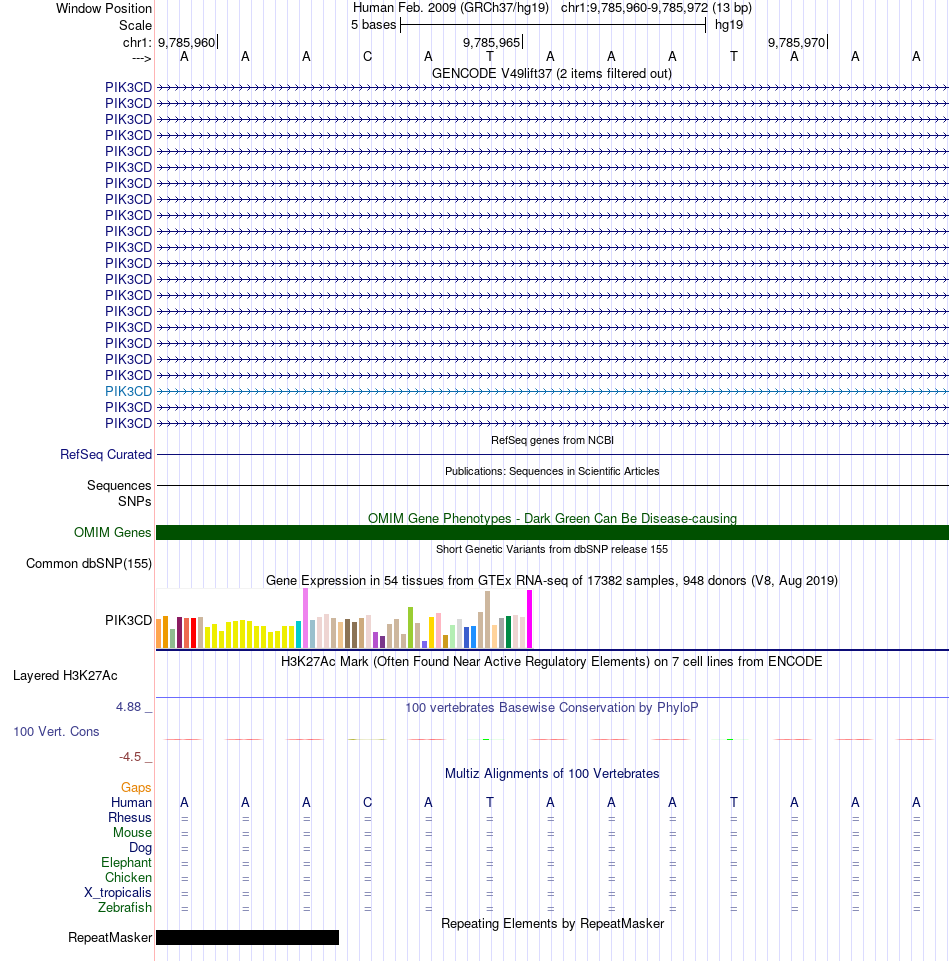Screen dimensions: 950x961
Task: Click the 'RefSeq genes from NCBI' title
Action: [552, 440]
